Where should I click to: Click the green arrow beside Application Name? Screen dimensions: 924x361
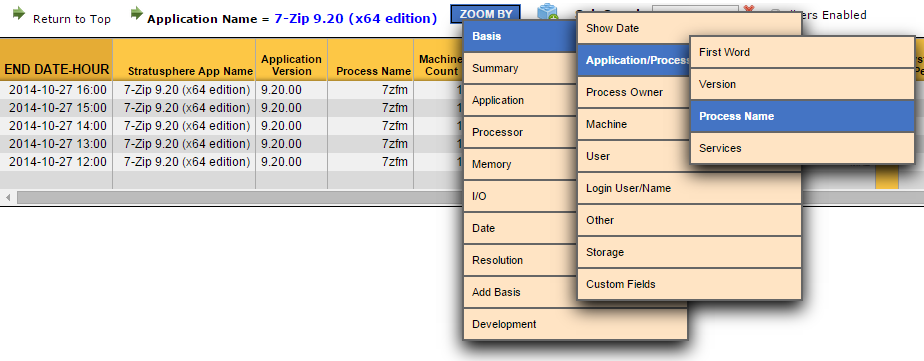click(137, 13)
